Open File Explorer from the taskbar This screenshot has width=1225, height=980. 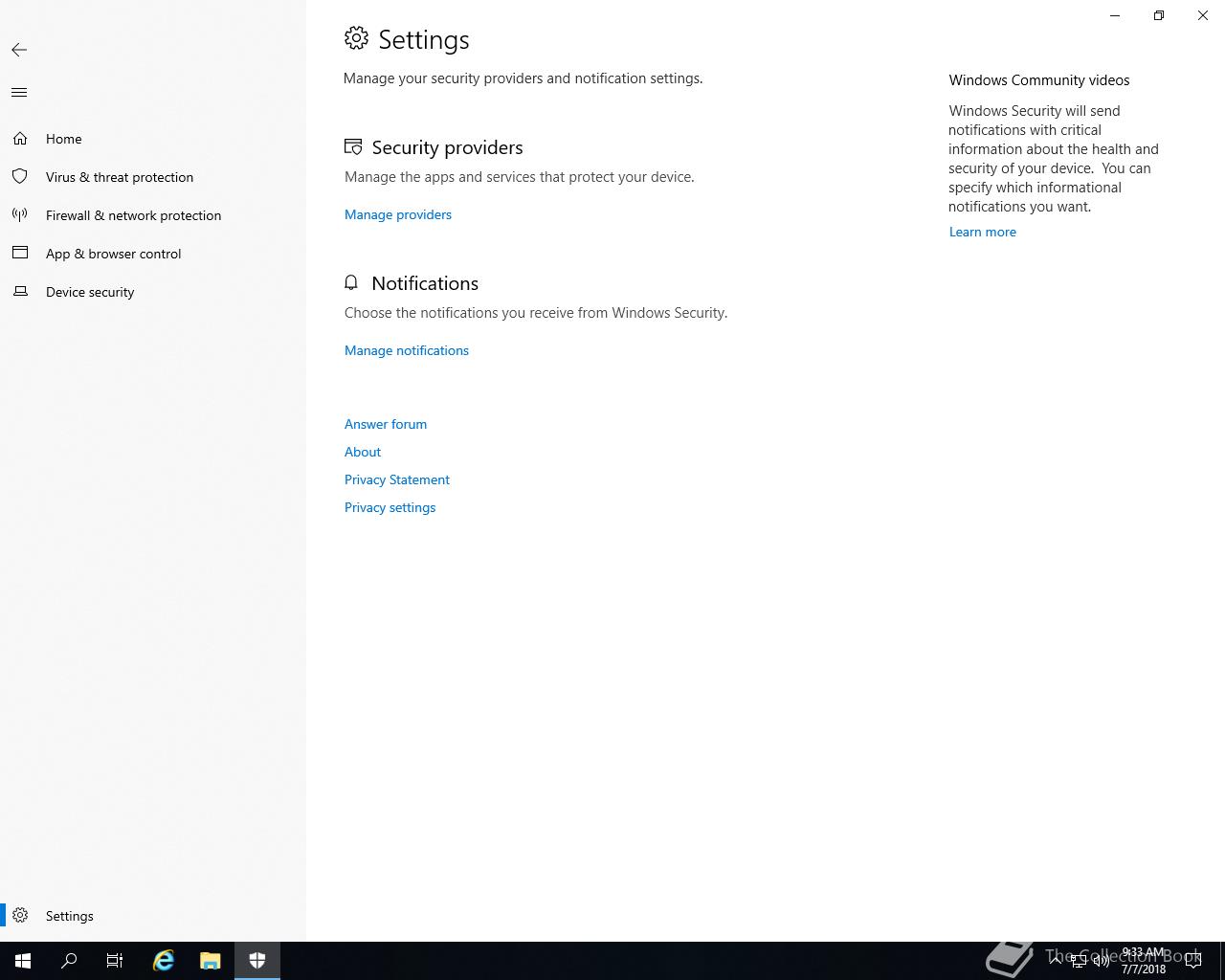(x=211, y=961)
